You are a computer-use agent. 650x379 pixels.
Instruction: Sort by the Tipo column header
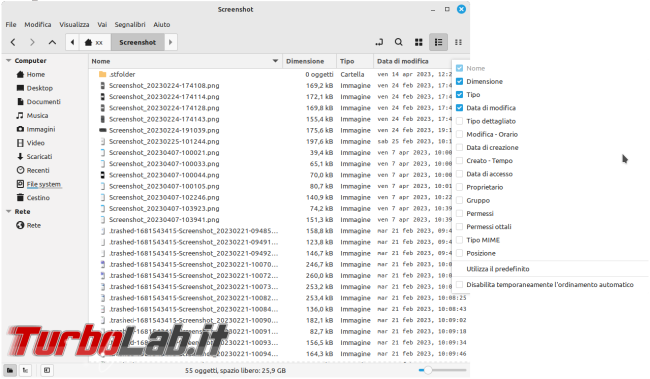click(355, 61)
